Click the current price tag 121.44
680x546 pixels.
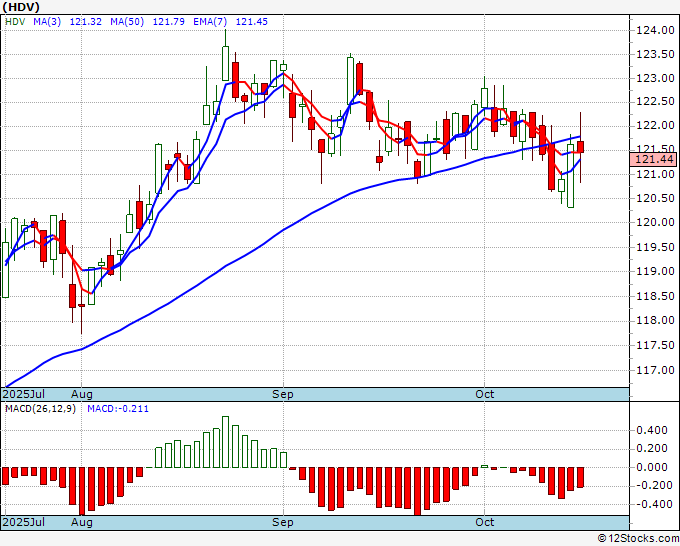(655, 160)
